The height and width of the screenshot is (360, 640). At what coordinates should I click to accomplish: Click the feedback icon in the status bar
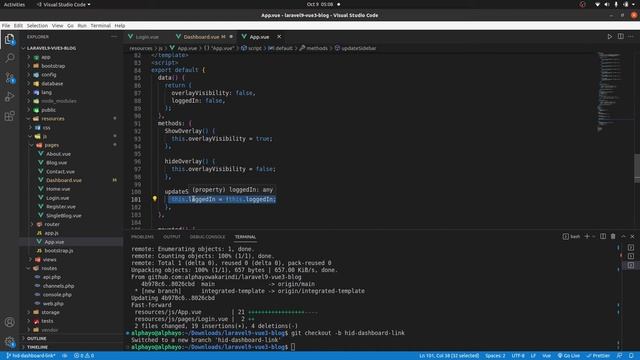620,356
